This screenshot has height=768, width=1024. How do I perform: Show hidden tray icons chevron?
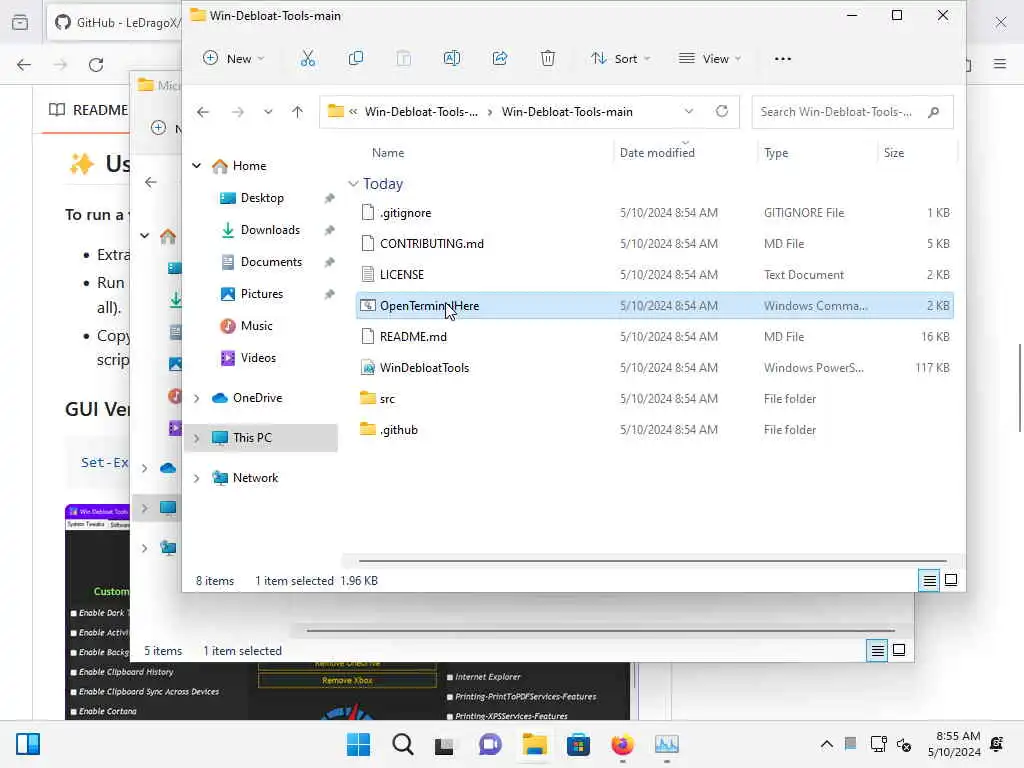[826, 744]
